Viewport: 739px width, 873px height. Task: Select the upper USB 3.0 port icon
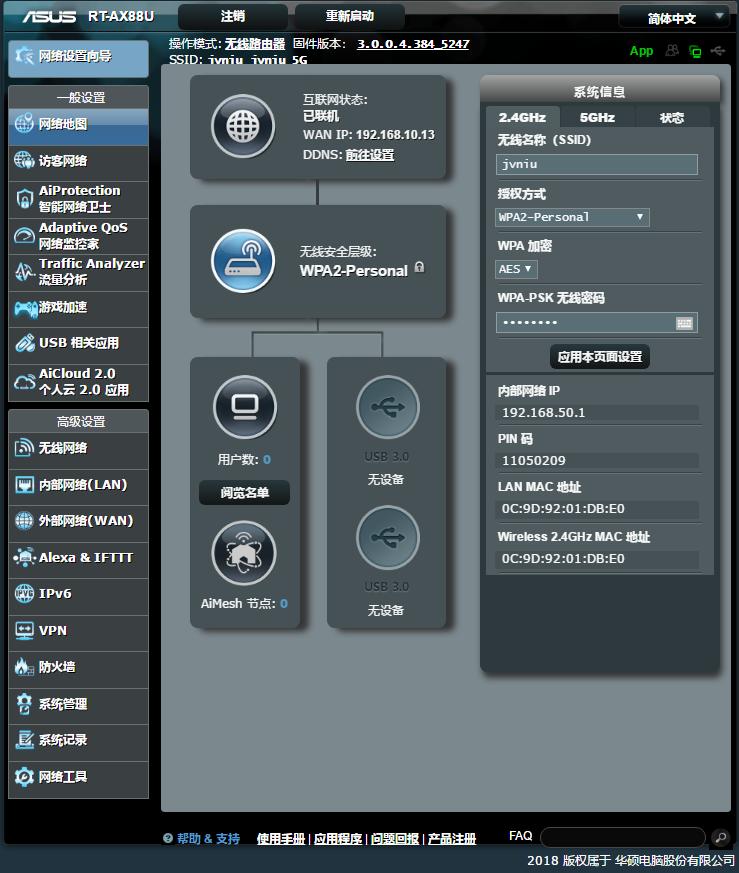pyautogui.click(x=388, y=407)
